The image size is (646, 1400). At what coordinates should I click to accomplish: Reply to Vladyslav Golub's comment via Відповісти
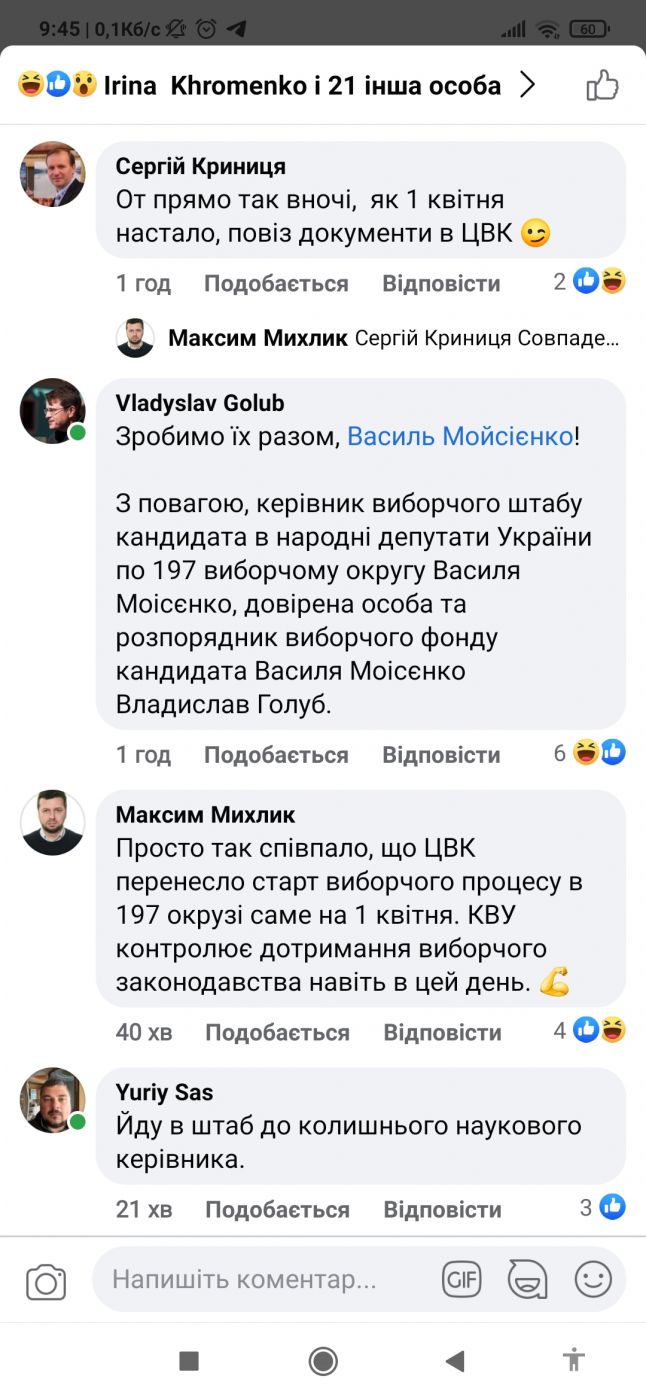441,755
